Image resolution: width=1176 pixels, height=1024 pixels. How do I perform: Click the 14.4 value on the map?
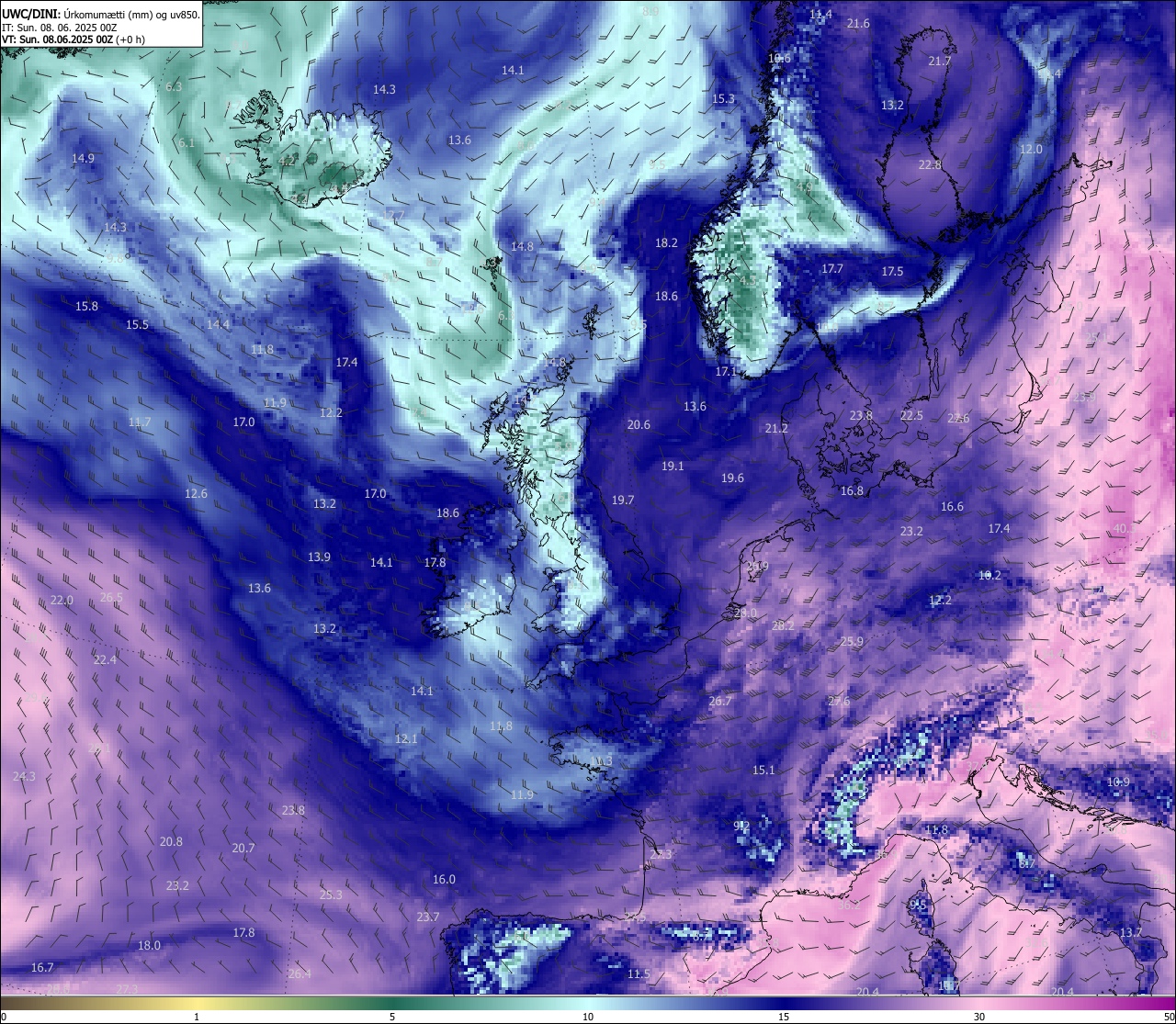(x=218, y=324)
